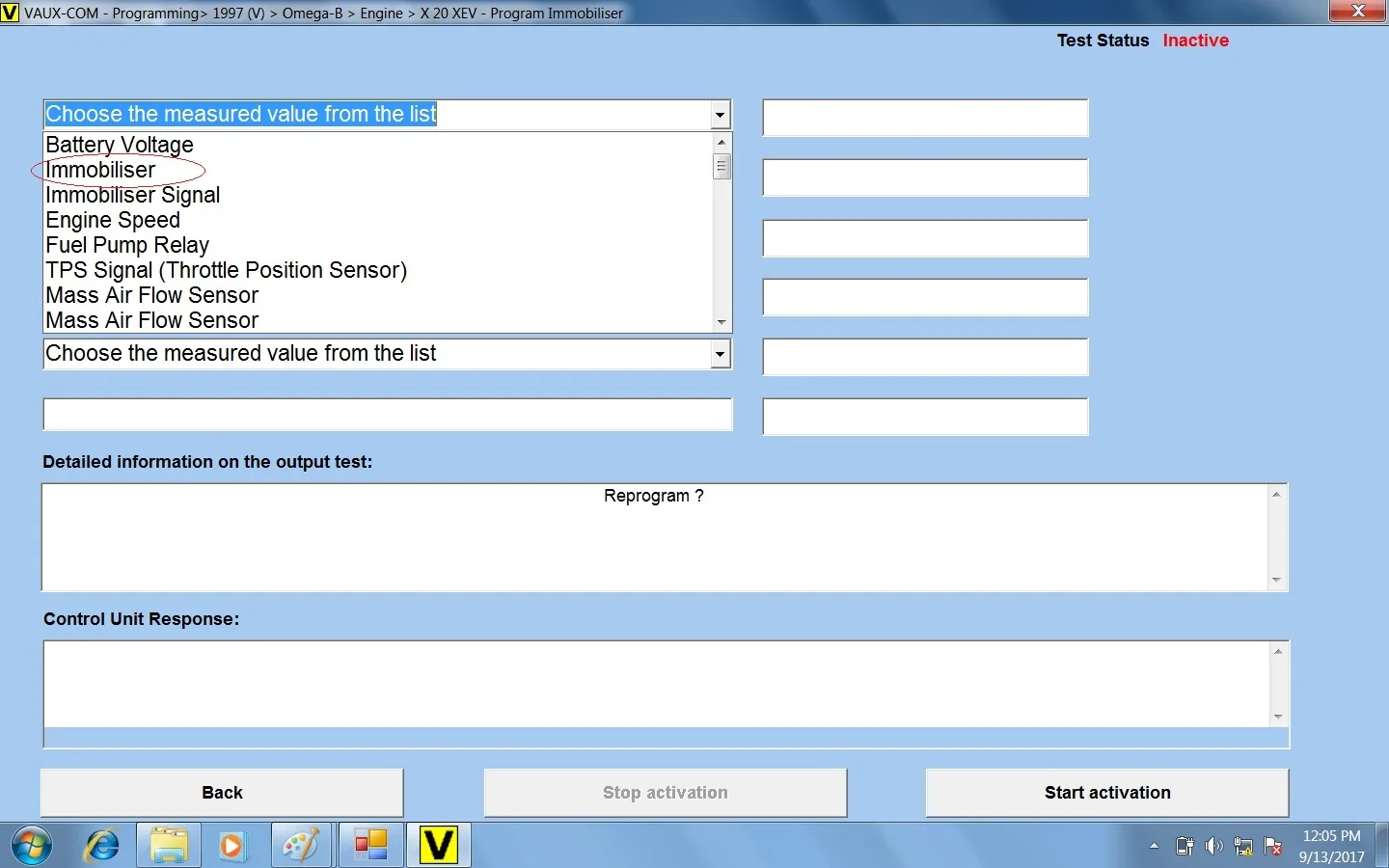The image size is (1389, 868).
Task: Click the power plug tray icon
Action: click(x=1185, y=847)
